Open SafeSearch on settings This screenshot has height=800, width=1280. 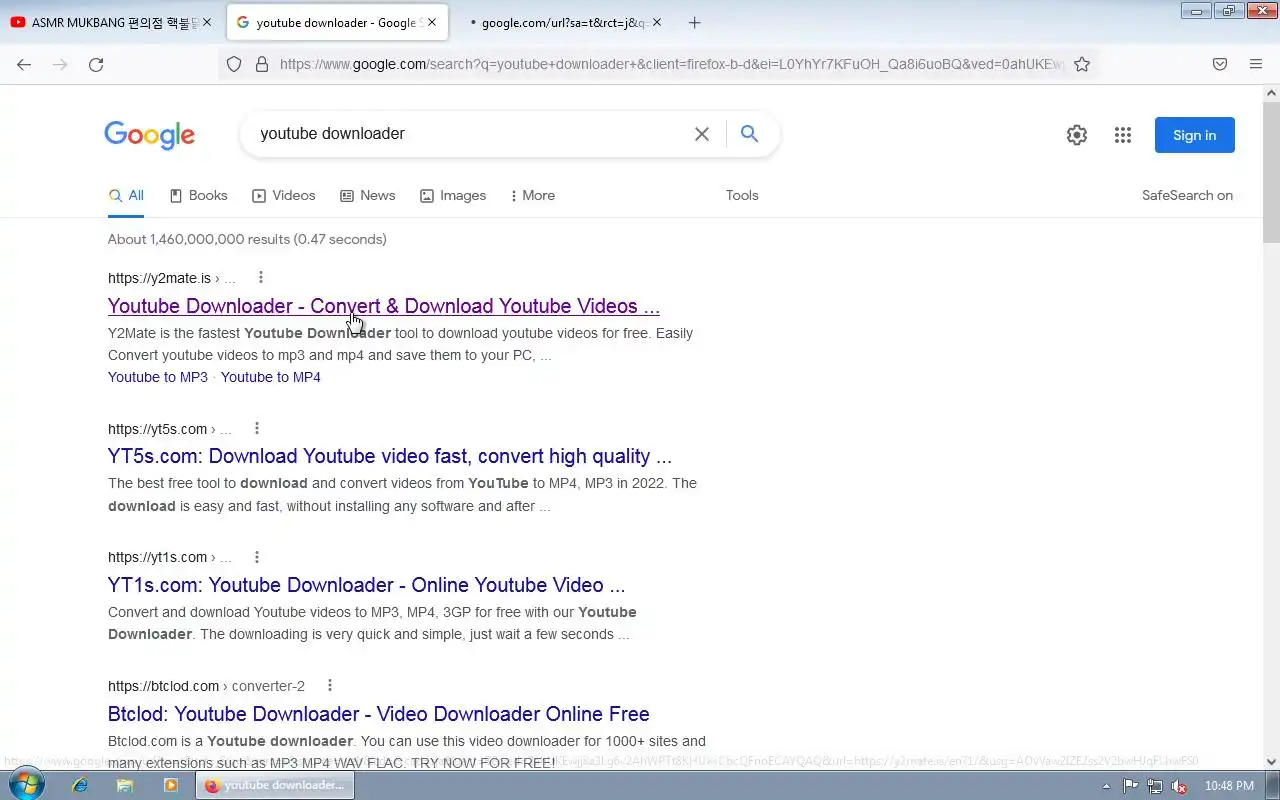(1187, 195)
